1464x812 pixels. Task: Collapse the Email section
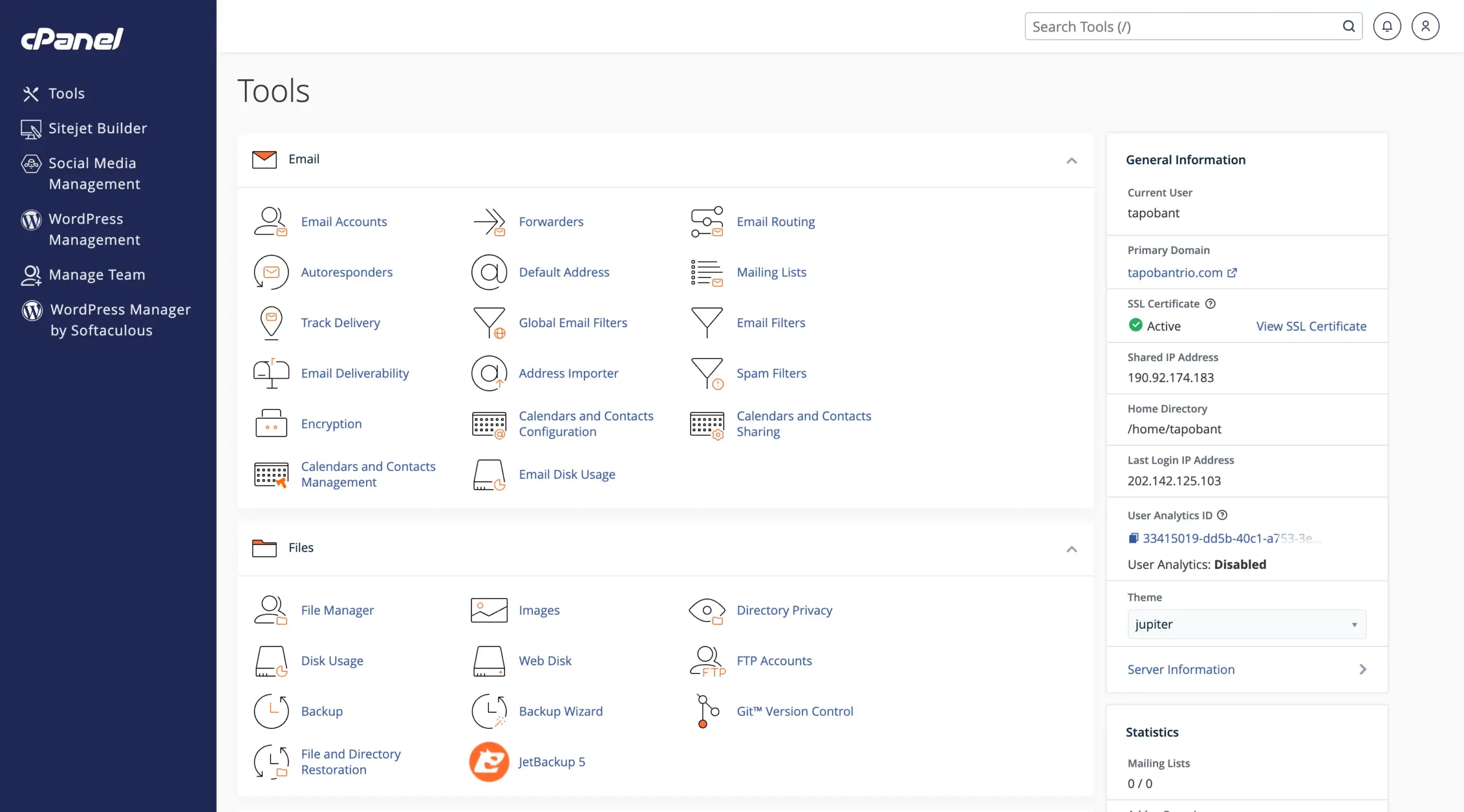tap(1072, 161)
